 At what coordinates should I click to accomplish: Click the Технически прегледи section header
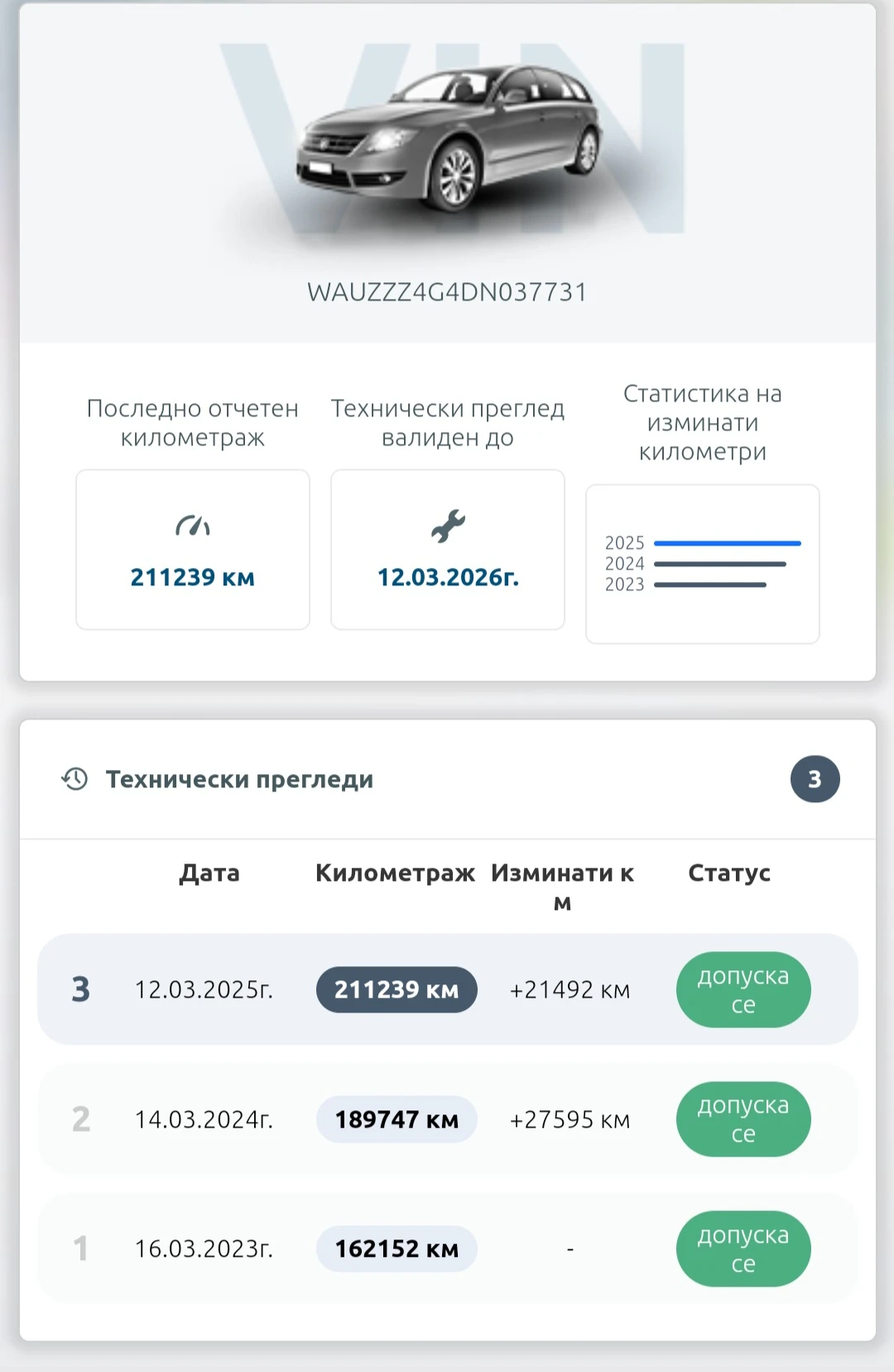(239, 779)
